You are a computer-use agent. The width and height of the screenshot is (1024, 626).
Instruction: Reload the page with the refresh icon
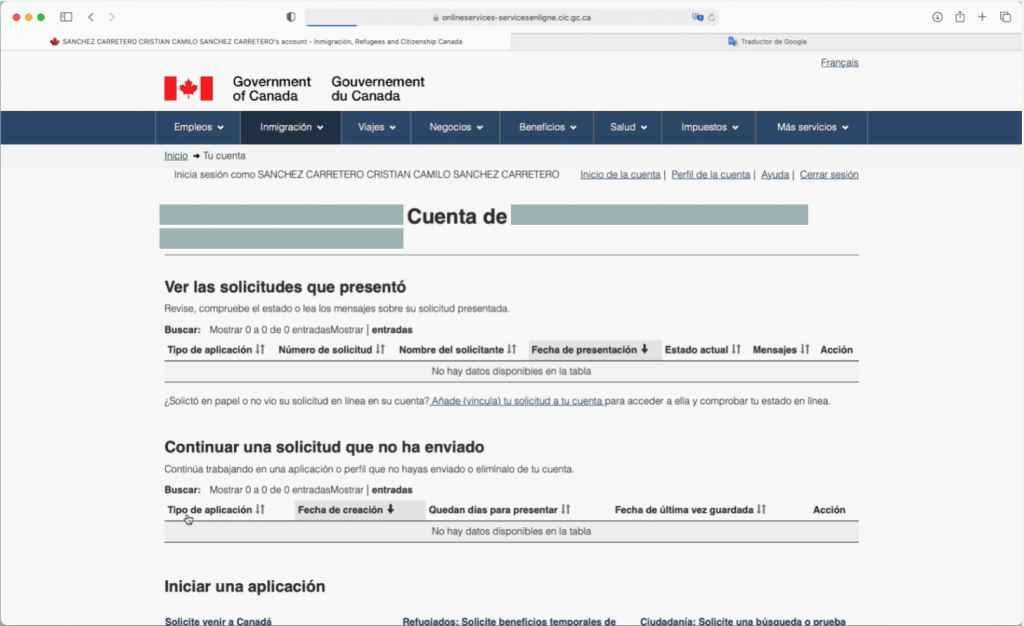coord(711,17)
